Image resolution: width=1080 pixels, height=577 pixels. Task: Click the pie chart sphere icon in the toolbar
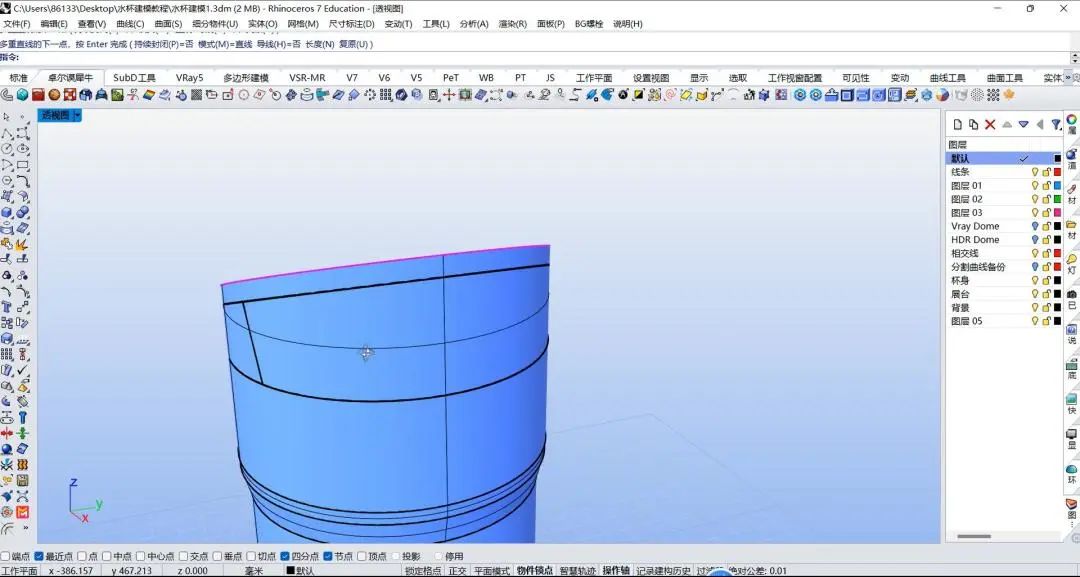[x=942, y=94]
